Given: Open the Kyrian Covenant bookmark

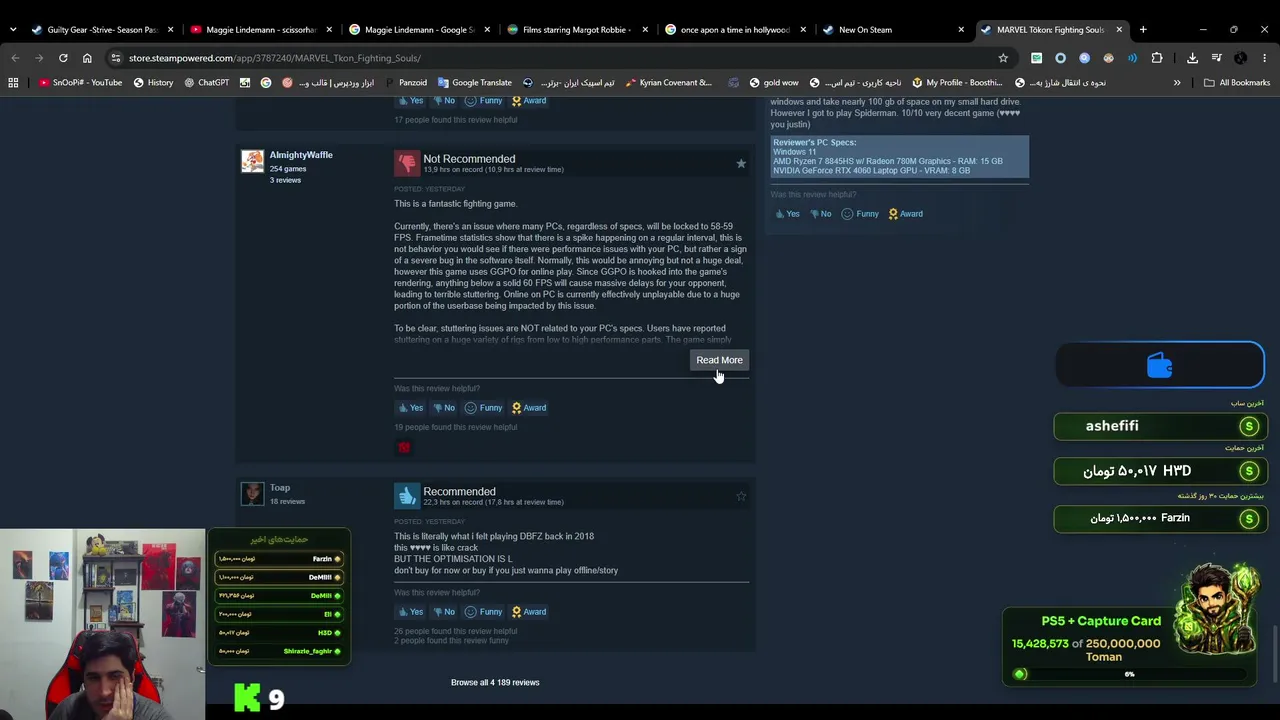Looking at the screenshot, I should click(669, 83).
